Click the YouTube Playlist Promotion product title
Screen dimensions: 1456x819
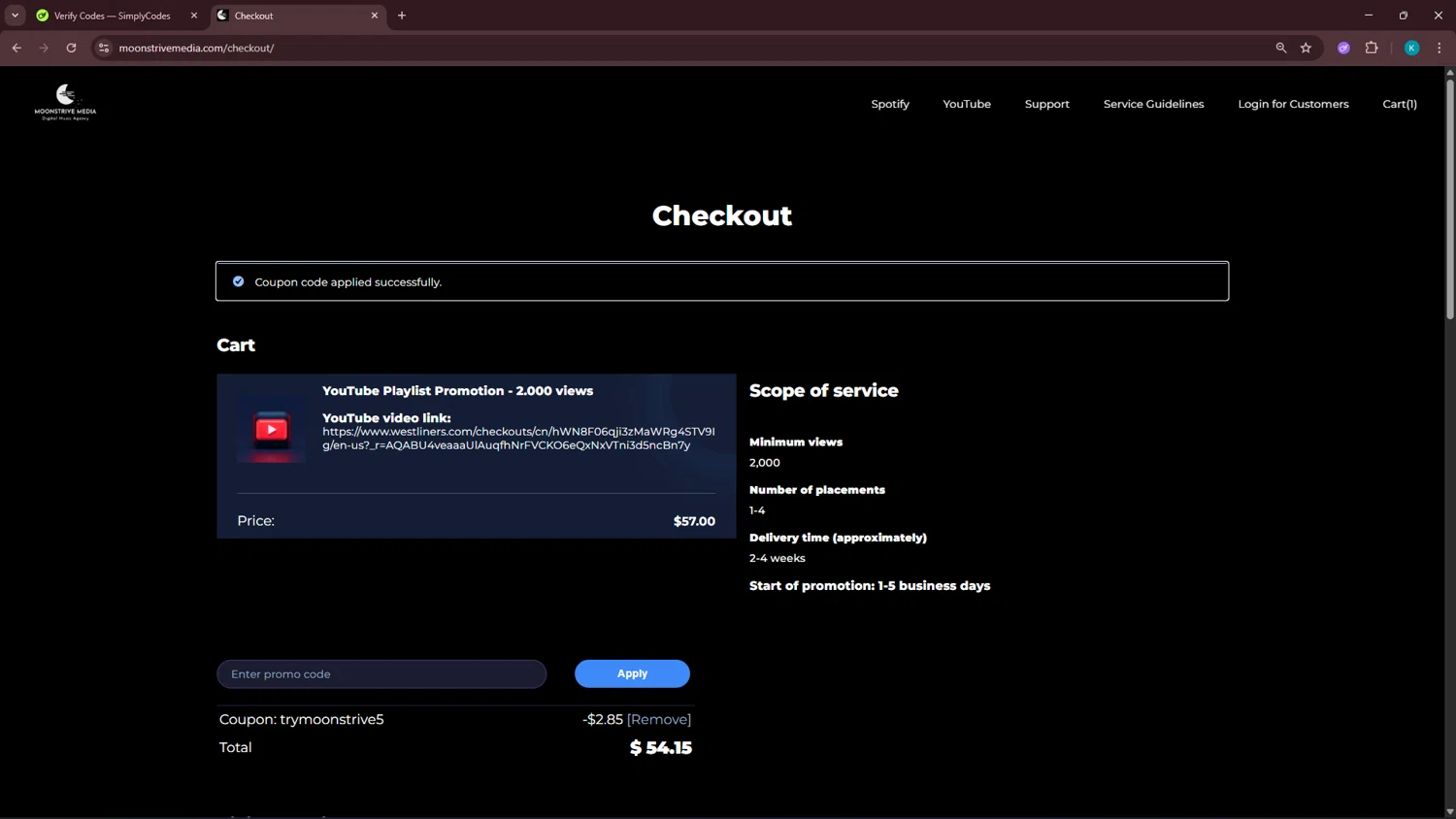click(x=457, y=391)
